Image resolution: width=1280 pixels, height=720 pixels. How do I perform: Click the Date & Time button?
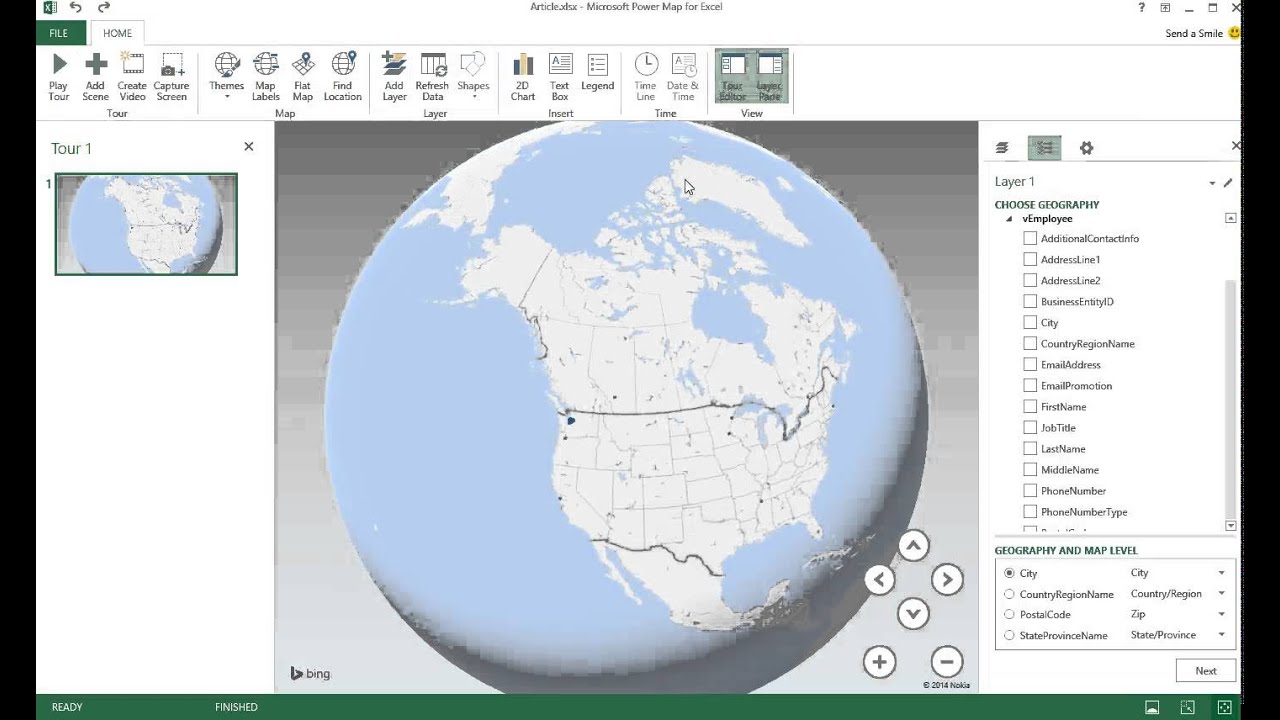[684, 77]
